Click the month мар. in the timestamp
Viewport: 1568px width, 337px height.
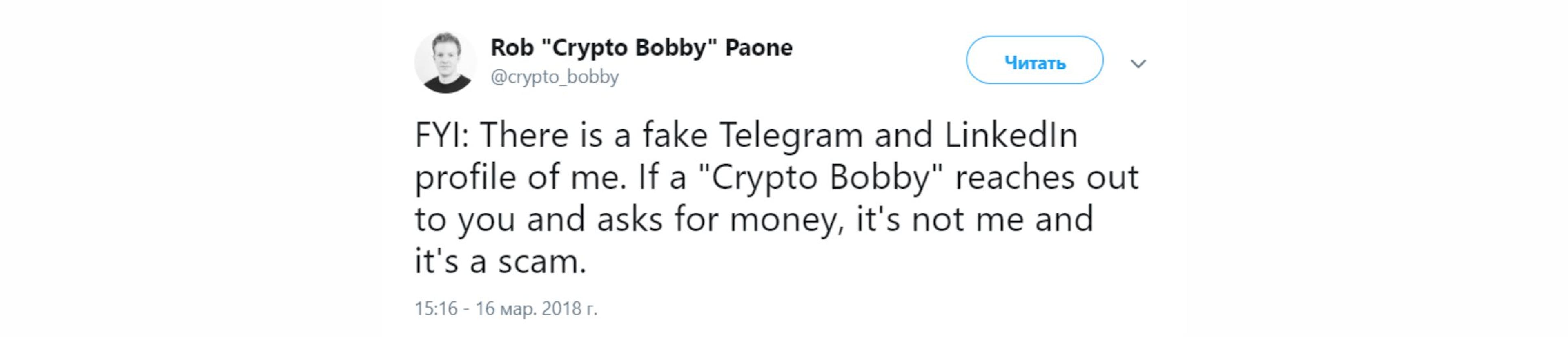click(518, 310)
